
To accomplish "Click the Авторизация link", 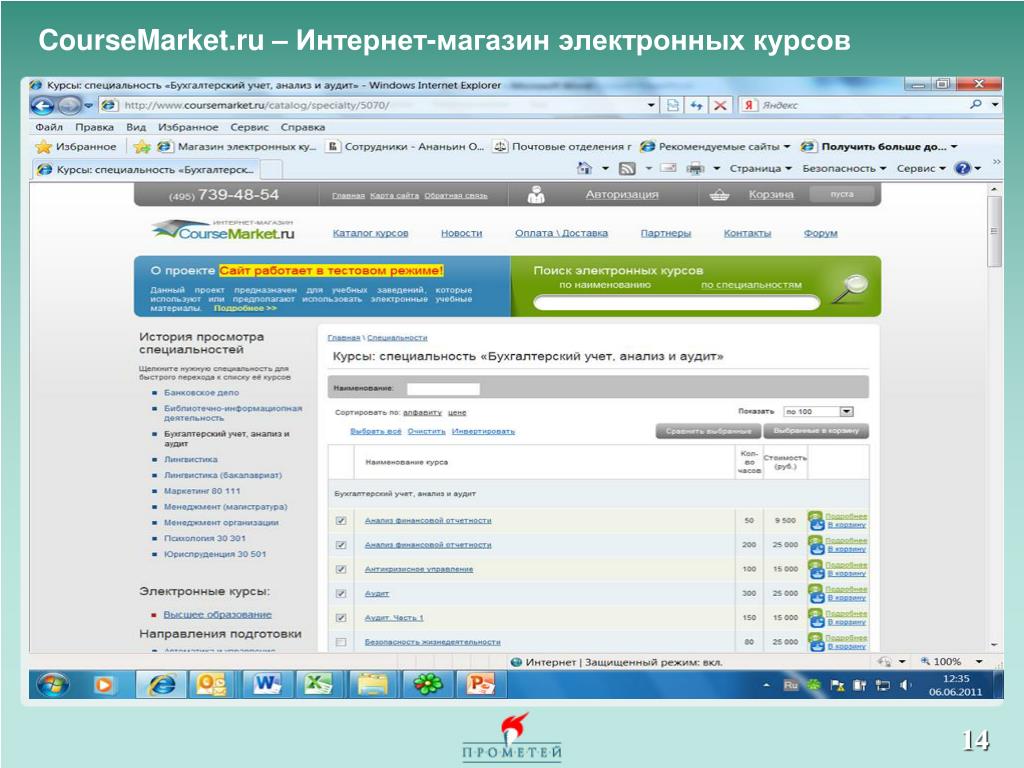I will click(622, 195).
